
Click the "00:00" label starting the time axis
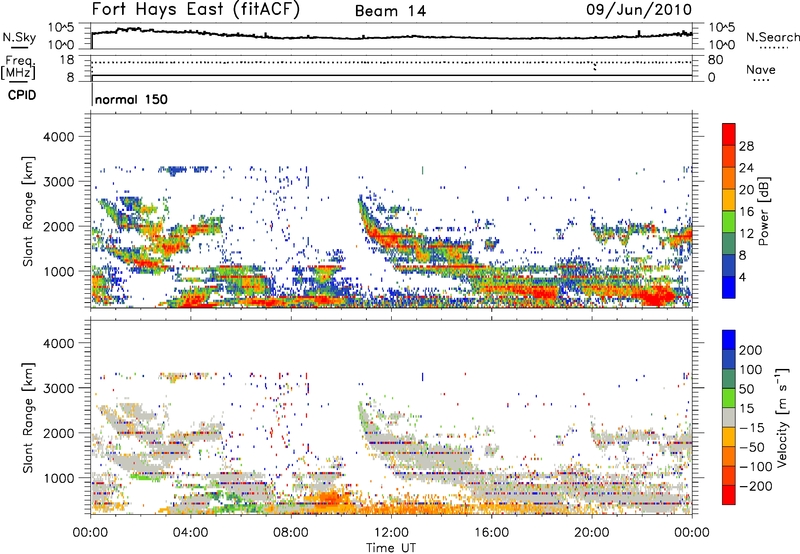(x=90, y=533)
